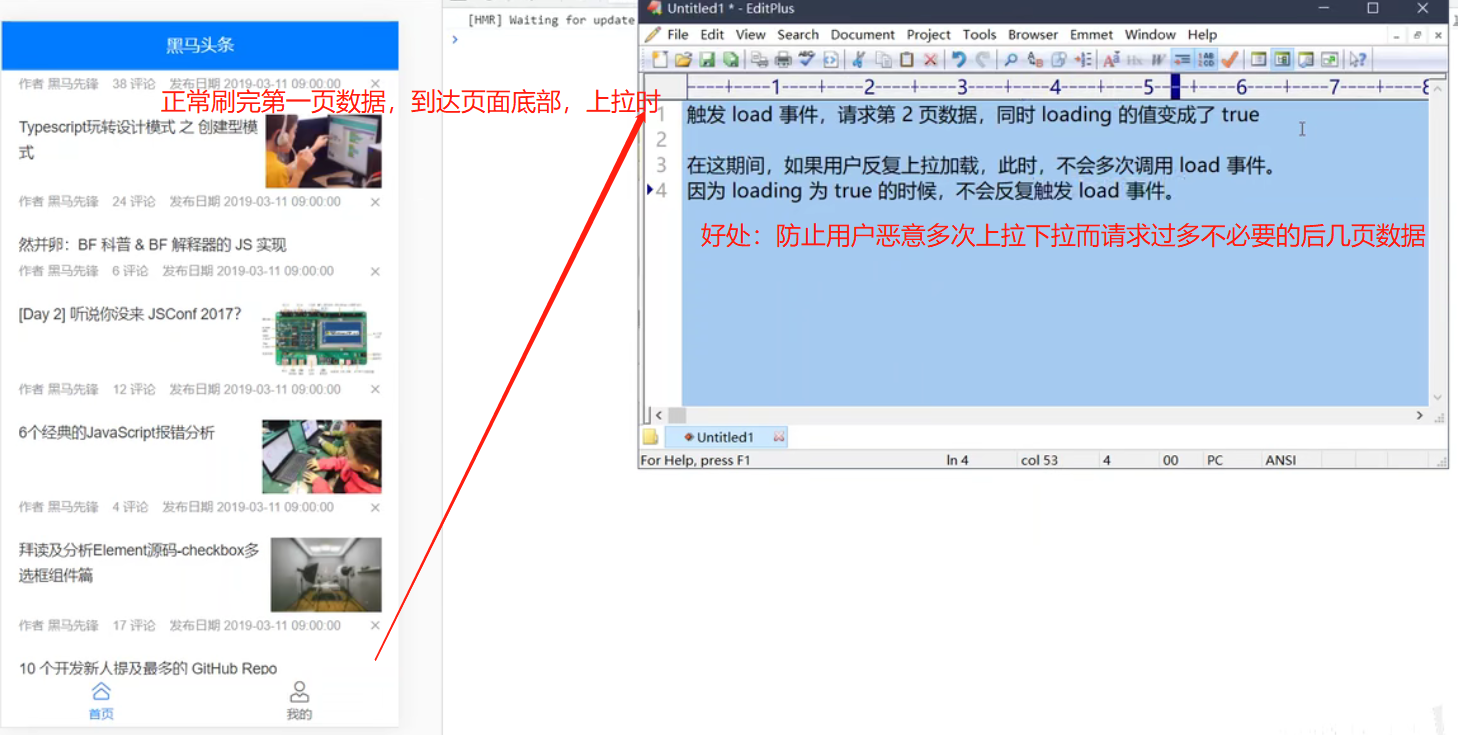Click the horizontal scrollbar thumb in editor
This screenshot has width=1458, height=735.
click(677, 415)
